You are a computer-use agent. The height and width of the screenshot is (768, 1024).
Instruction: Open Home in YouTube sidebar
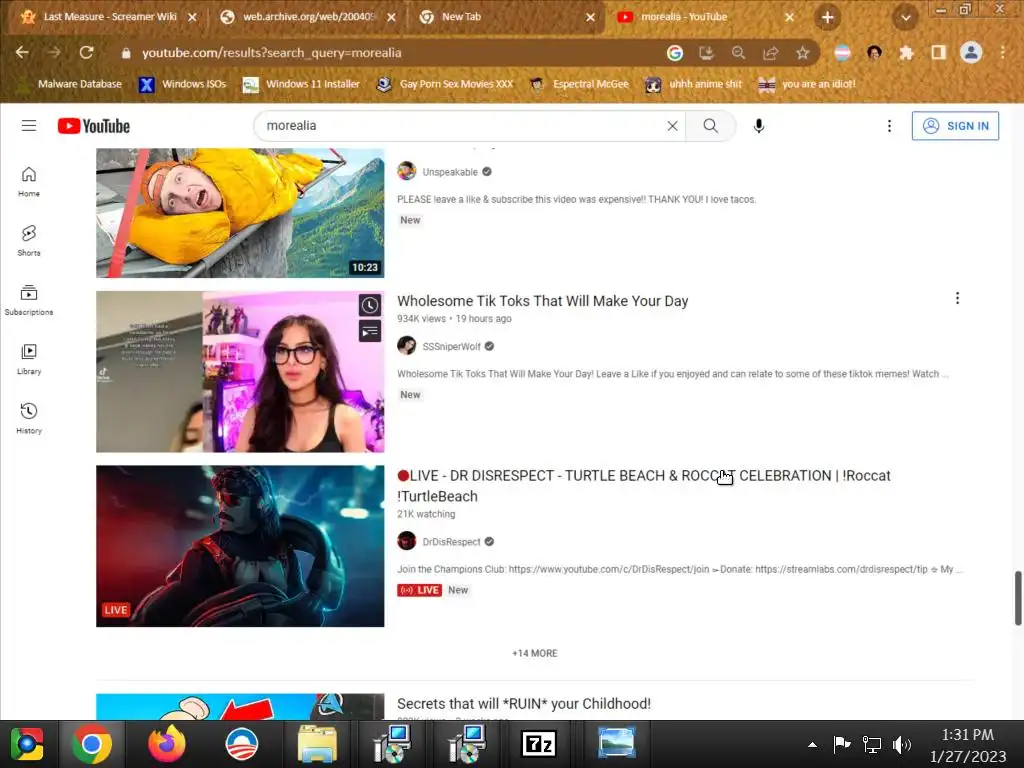click(29, 182)
